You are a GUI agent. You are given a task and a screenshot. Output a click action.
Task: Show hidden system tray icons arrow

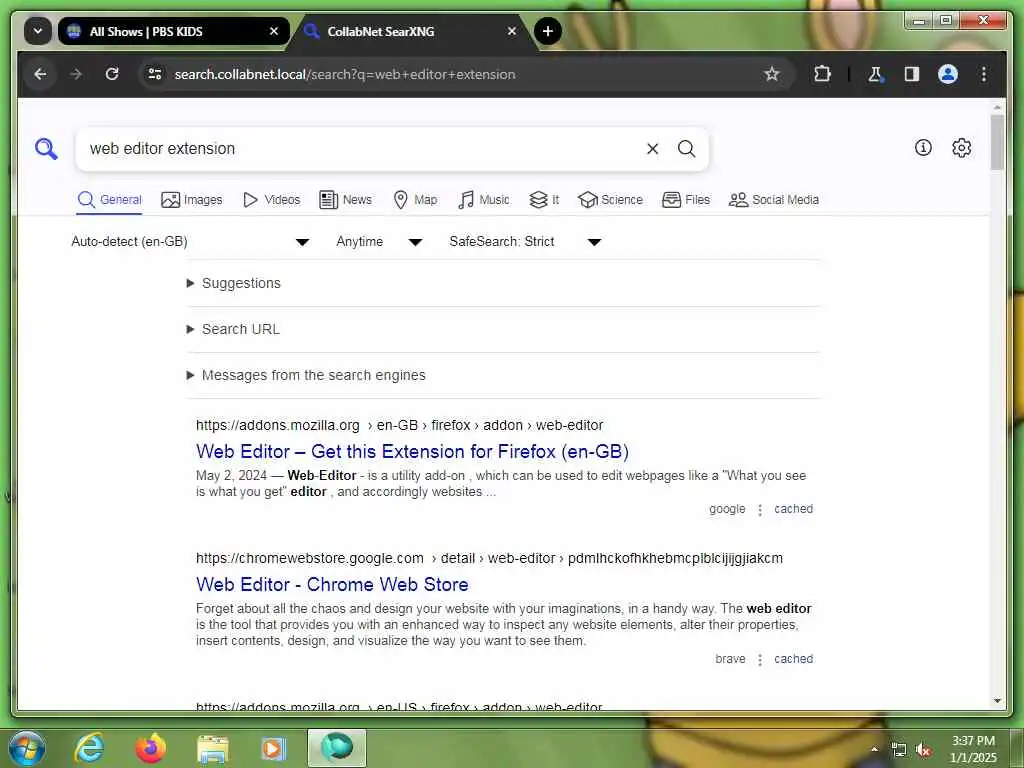(874, 749)
